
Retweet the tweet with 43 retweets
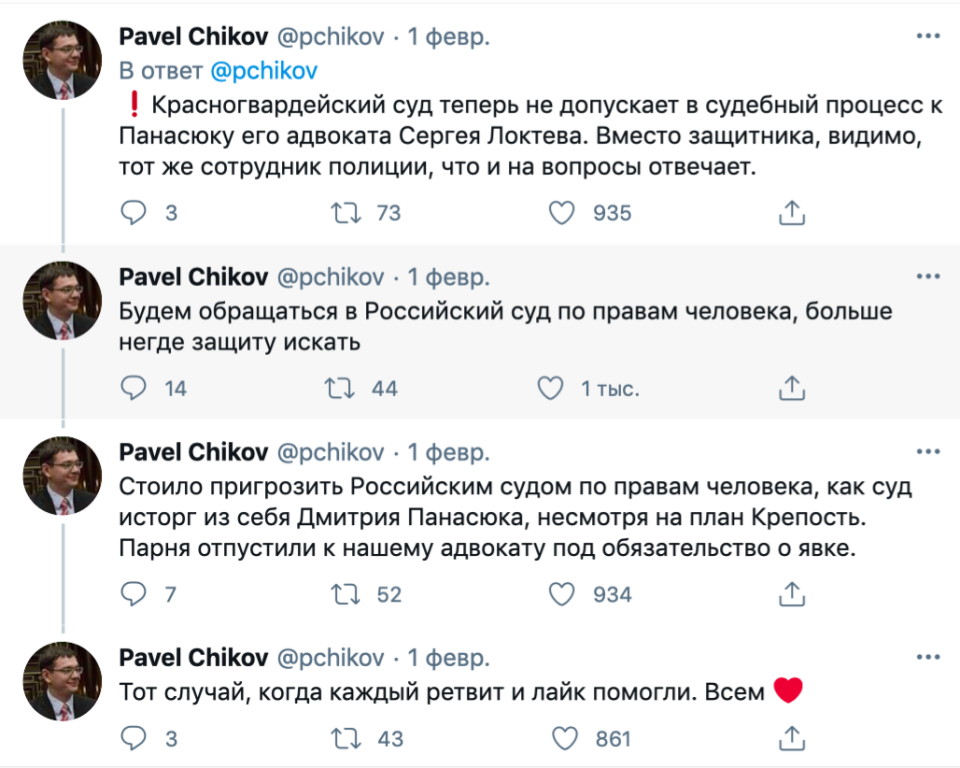(x=346, y=739)
